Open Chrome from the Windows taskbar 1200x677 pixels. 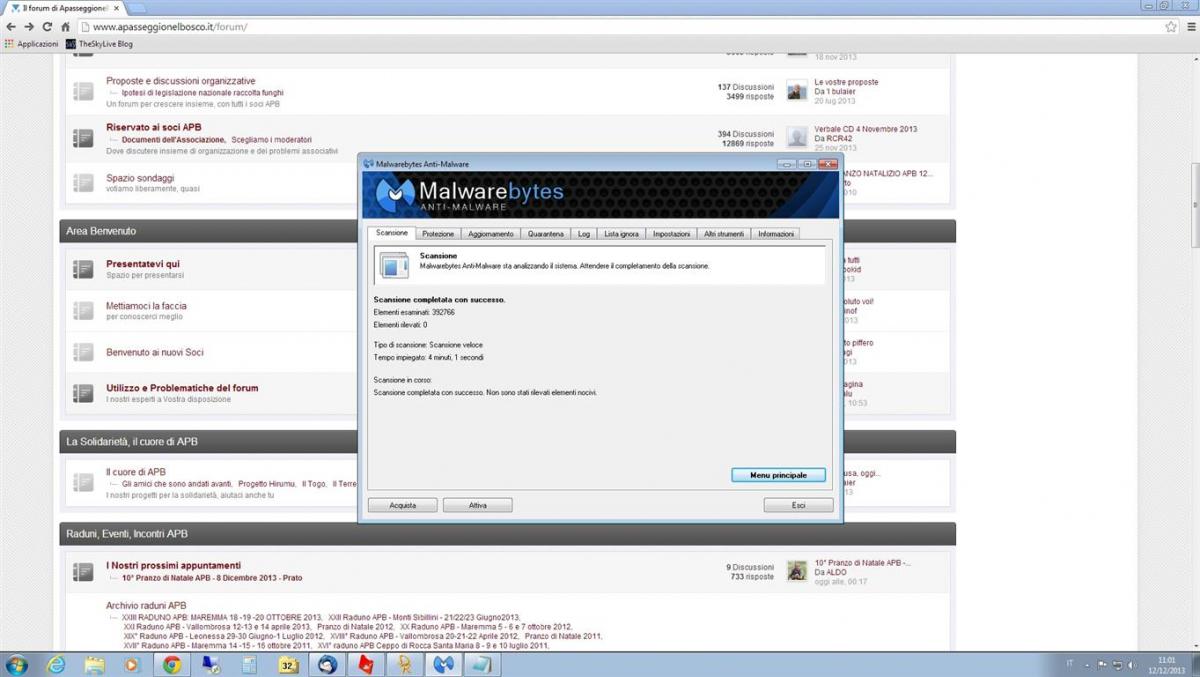172,664
